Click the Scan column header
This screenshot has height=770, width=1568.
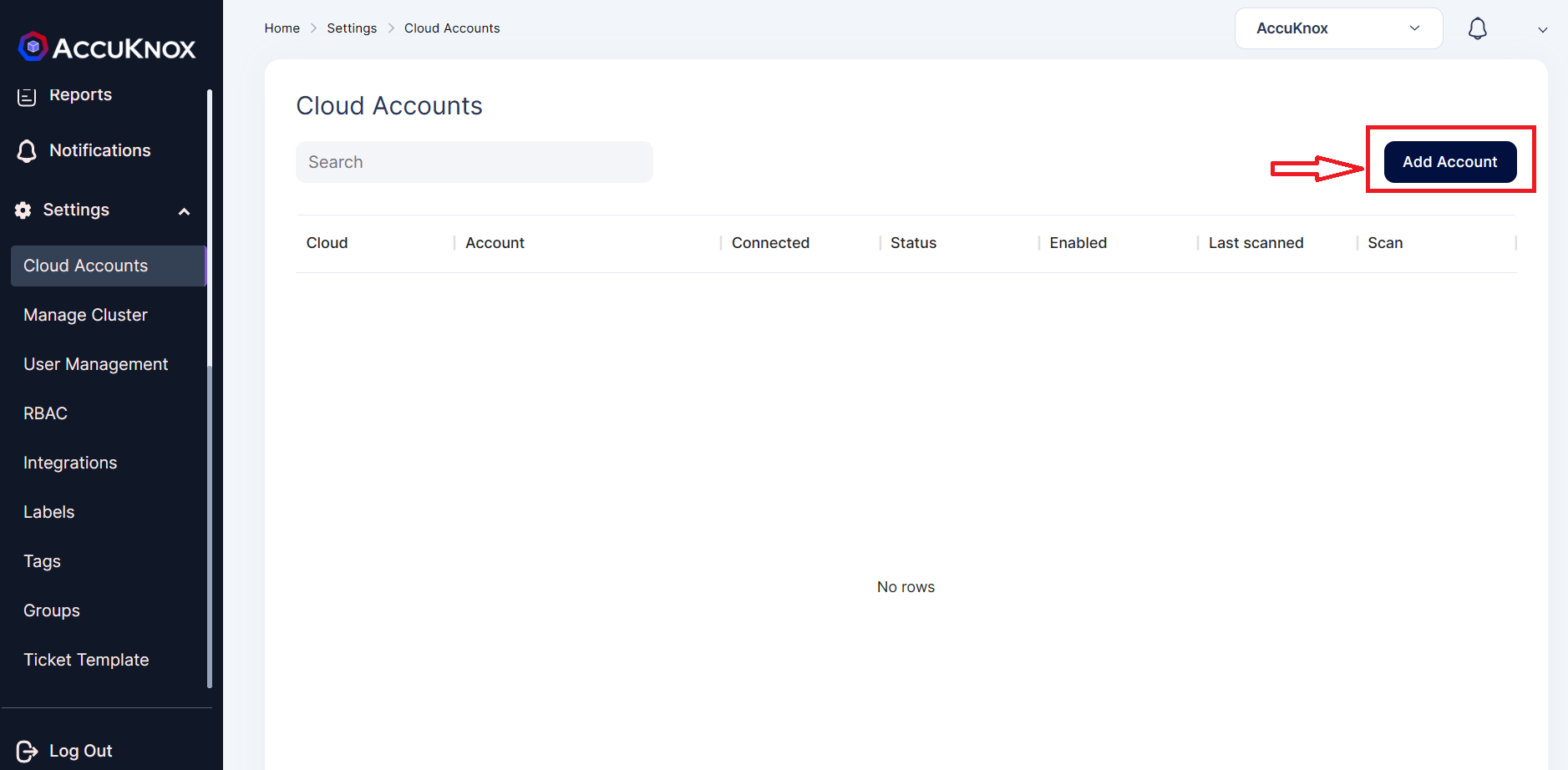[x=1385, y=243]
